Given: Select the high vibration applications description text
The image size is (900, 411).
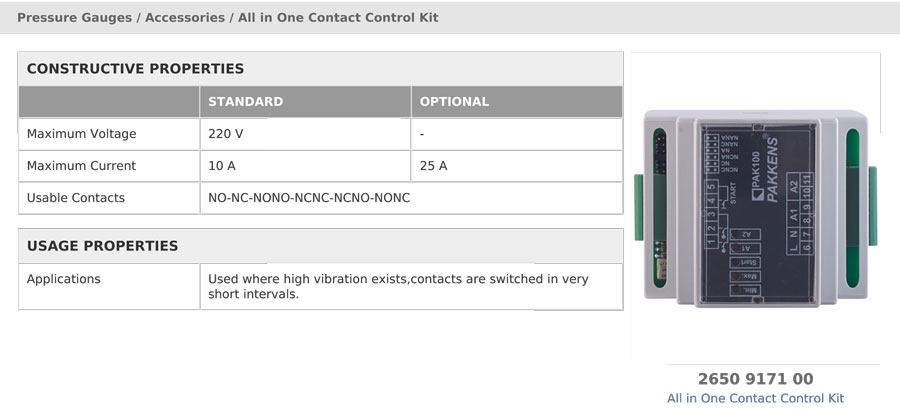Looking at the screenshot, I should (398, 287).
